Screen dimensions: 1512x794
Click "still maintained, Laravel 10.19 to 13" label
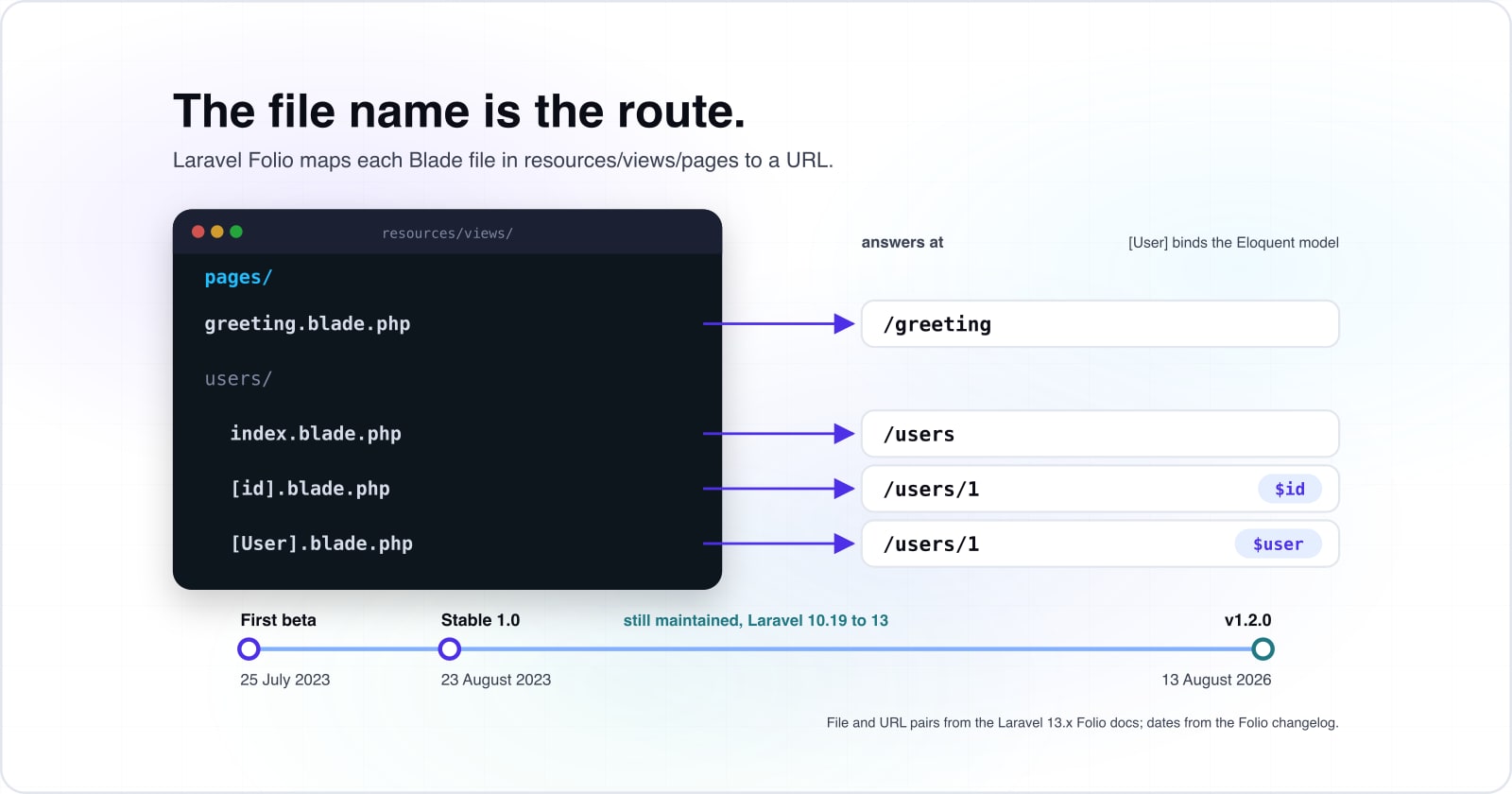(756, 620)
